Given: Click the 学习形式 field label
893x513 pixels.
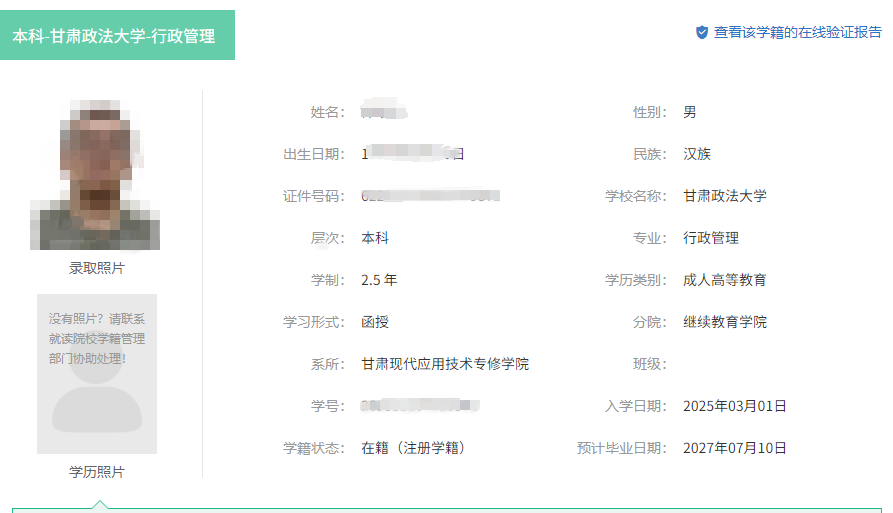Looking at the screenshot, I should (x=314, y=322).
